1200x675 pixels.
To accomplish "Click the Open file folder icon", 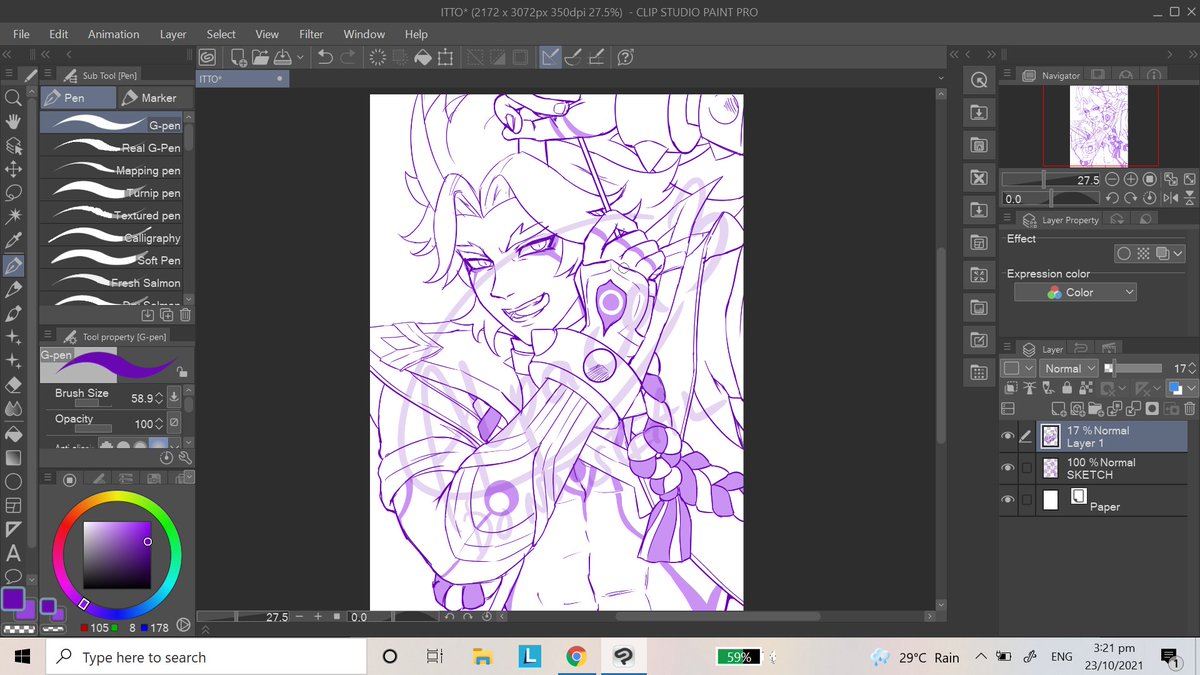I will click(x=260, y=58).
